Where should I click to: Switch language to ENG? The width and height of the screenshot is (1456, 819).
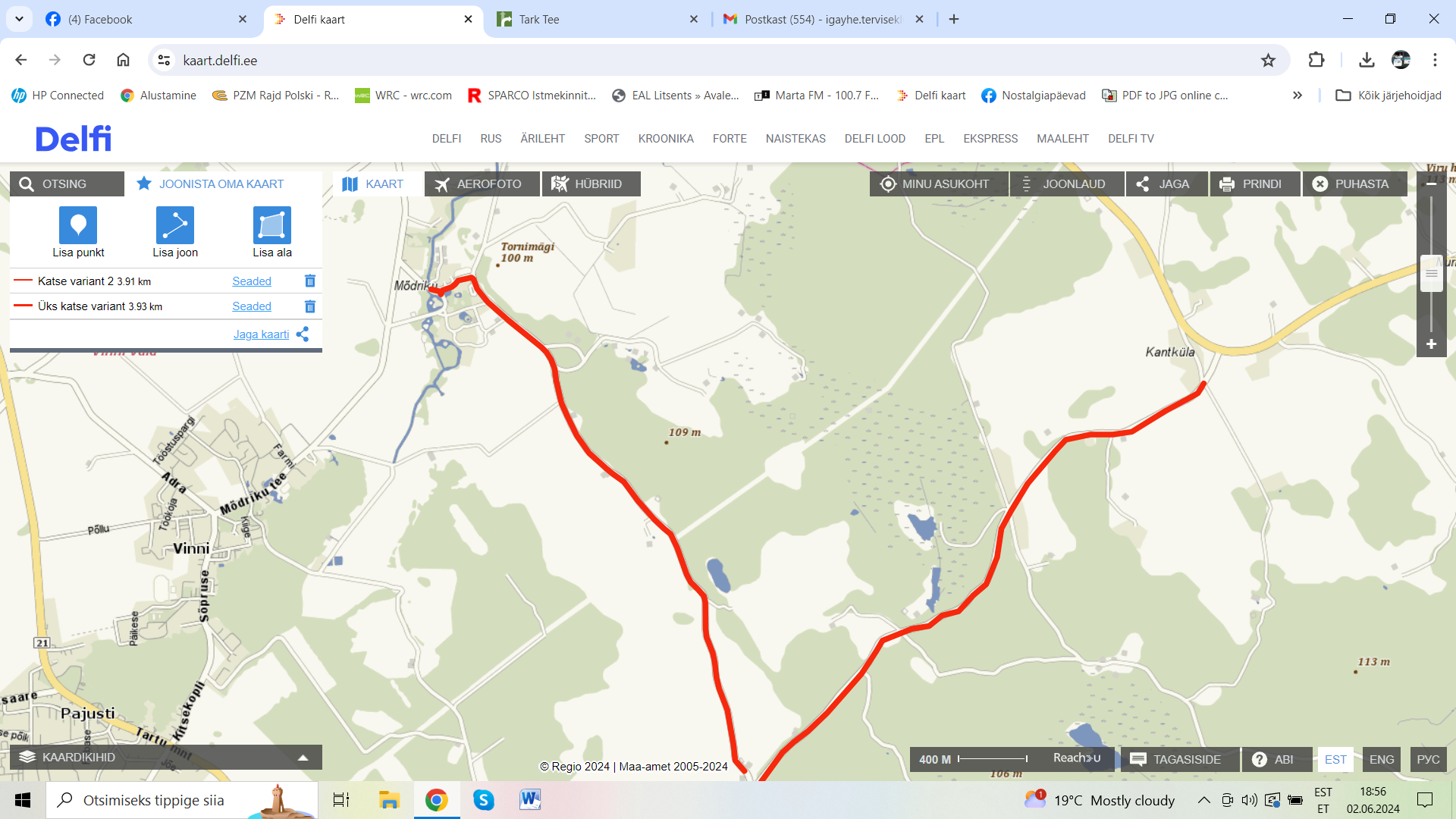point(1382,759)
